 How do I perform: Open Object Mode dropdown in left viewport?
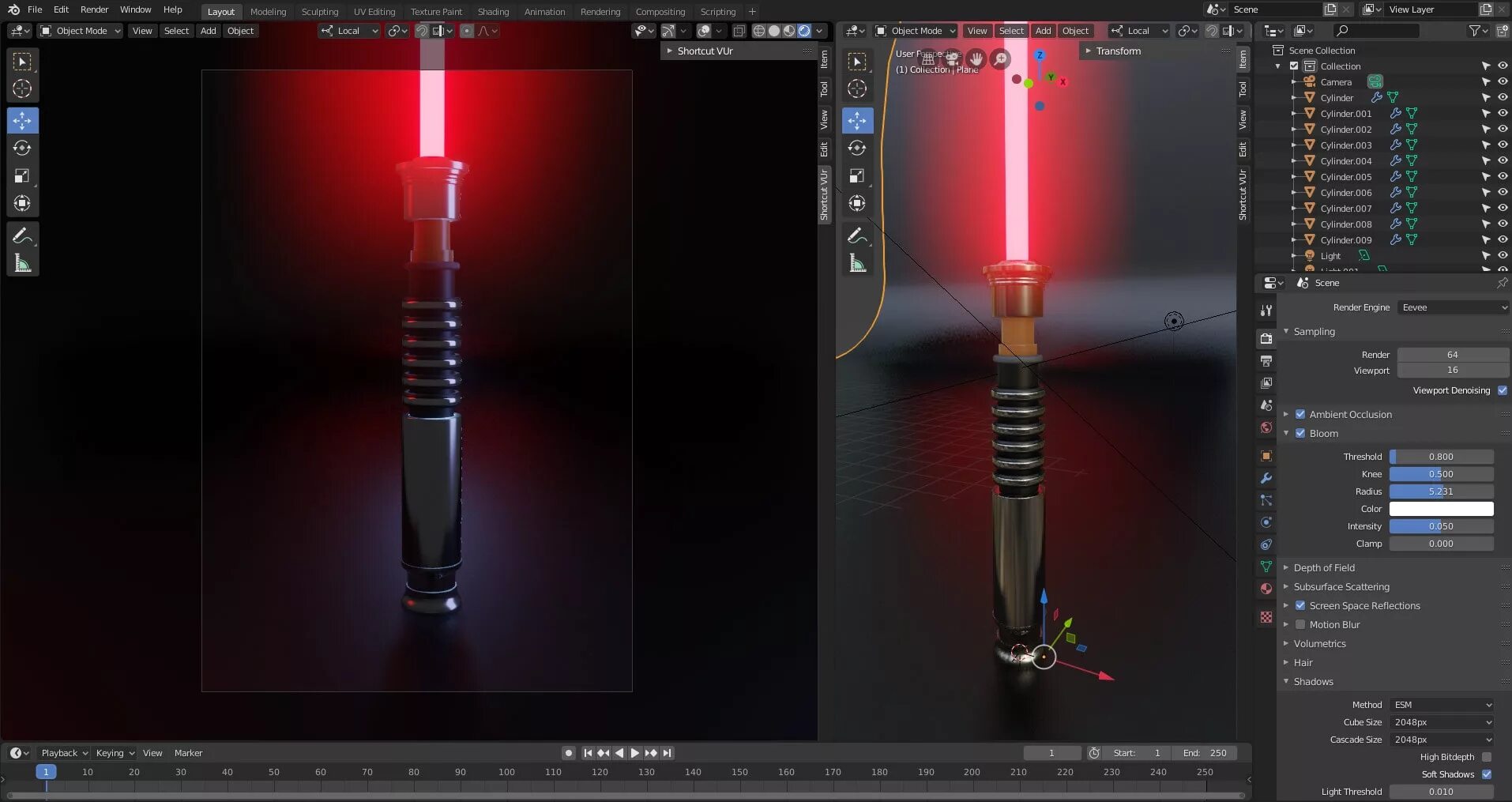(x=81, y=31)
